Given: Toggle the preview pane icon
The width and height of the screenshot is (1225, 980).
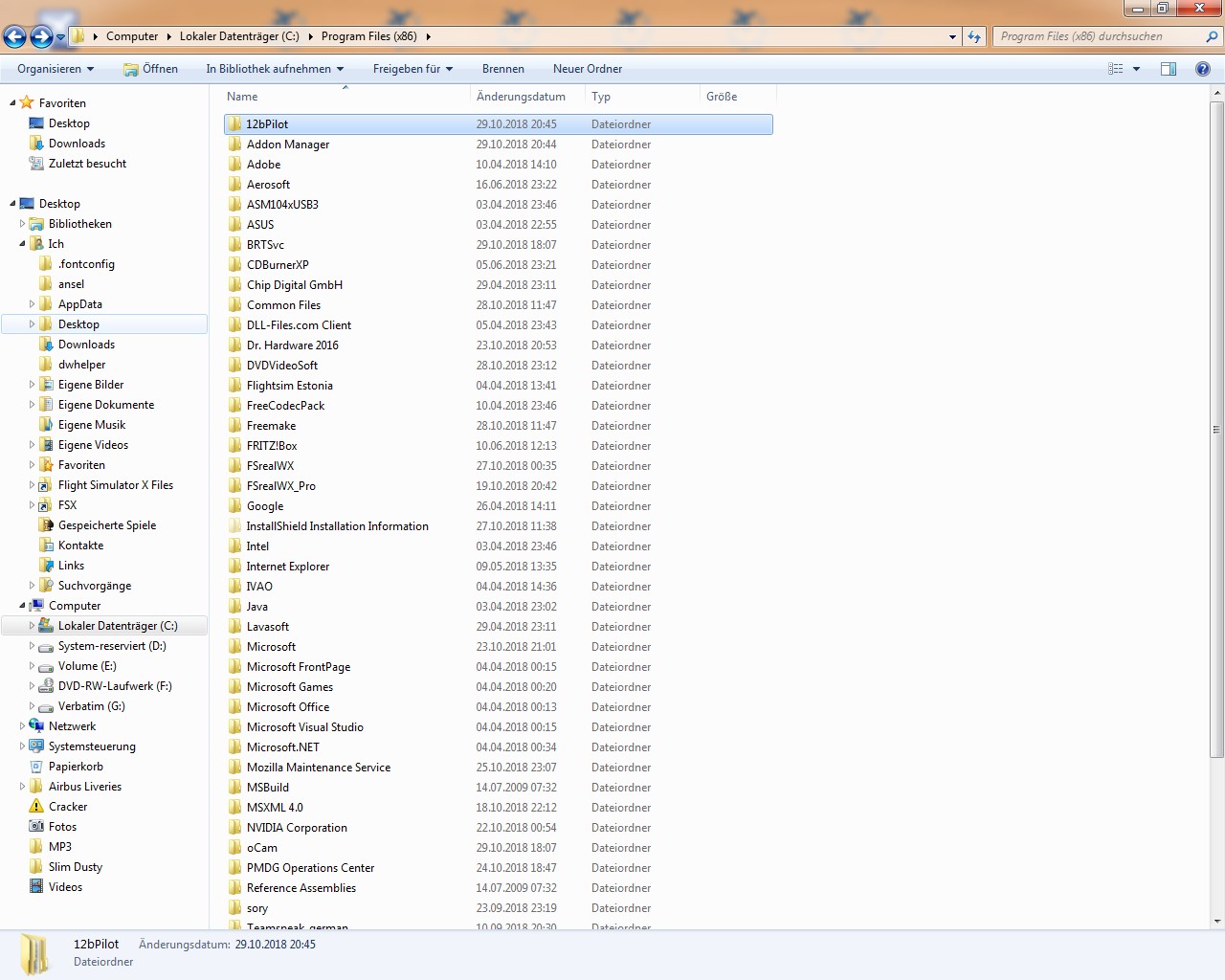Looking at the screenshot, I should tap(1169, 69).
